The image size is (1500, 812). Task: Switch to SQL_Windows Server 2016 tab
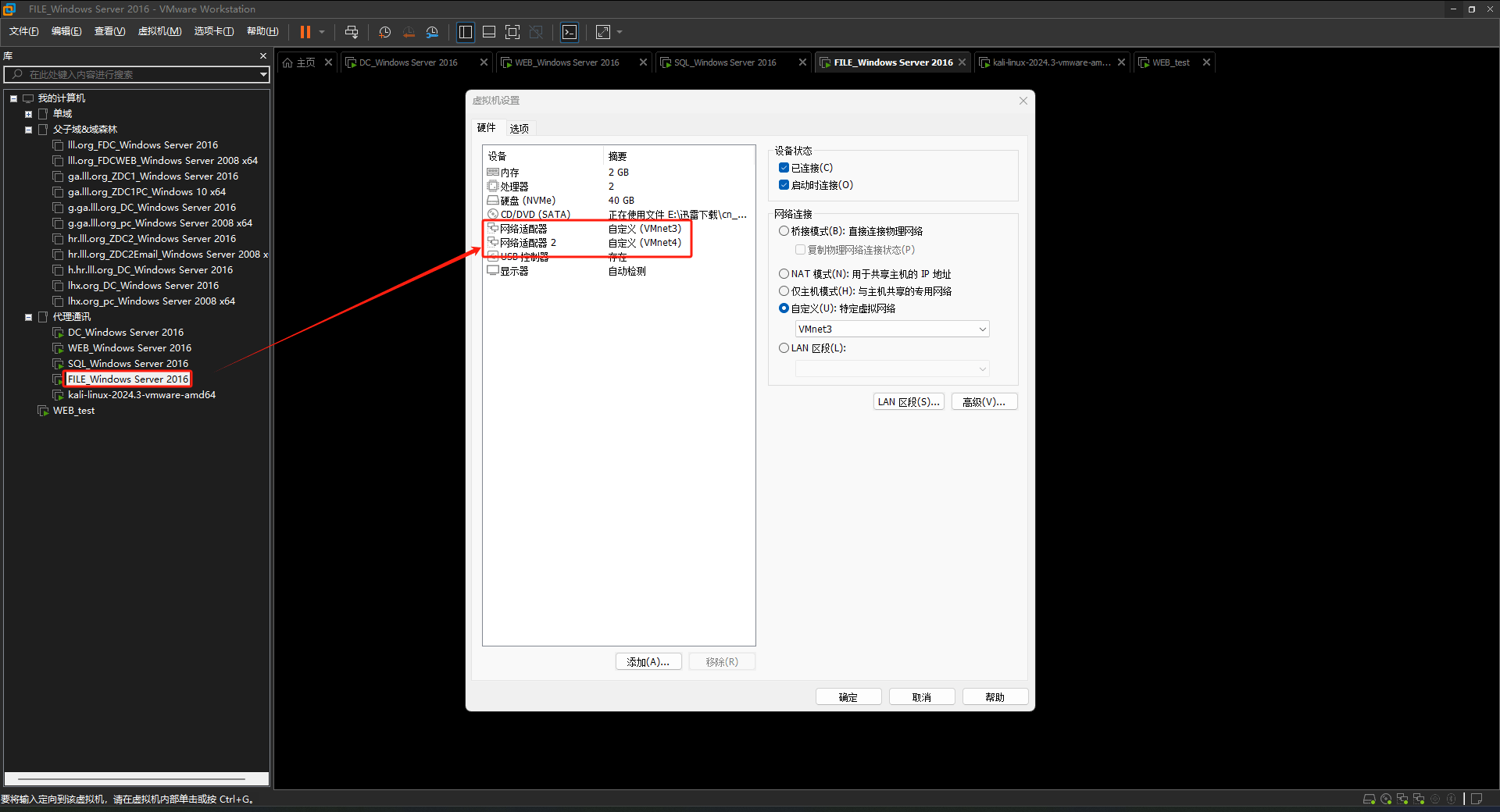[725, 62]
